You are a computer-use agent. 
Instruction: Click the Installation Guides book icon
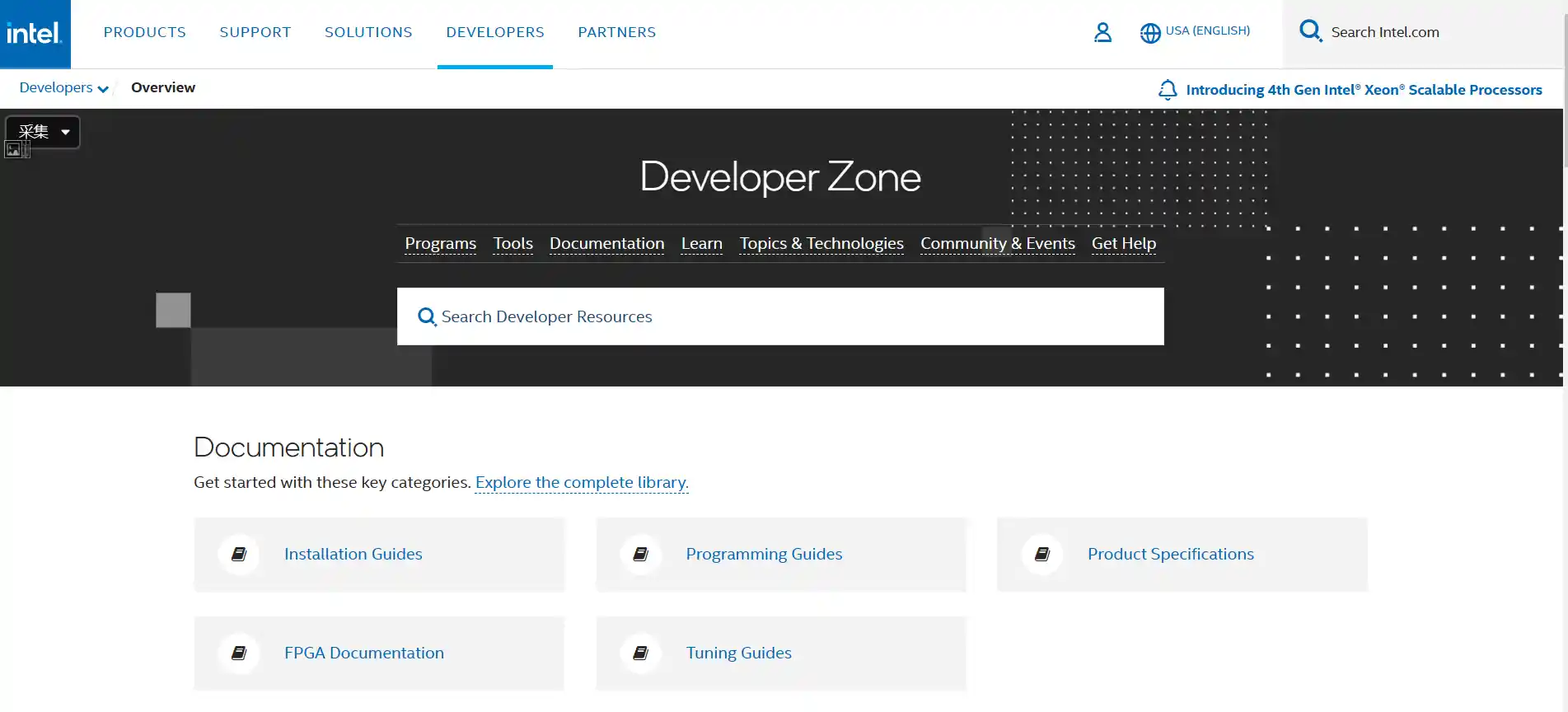(239, 554)
